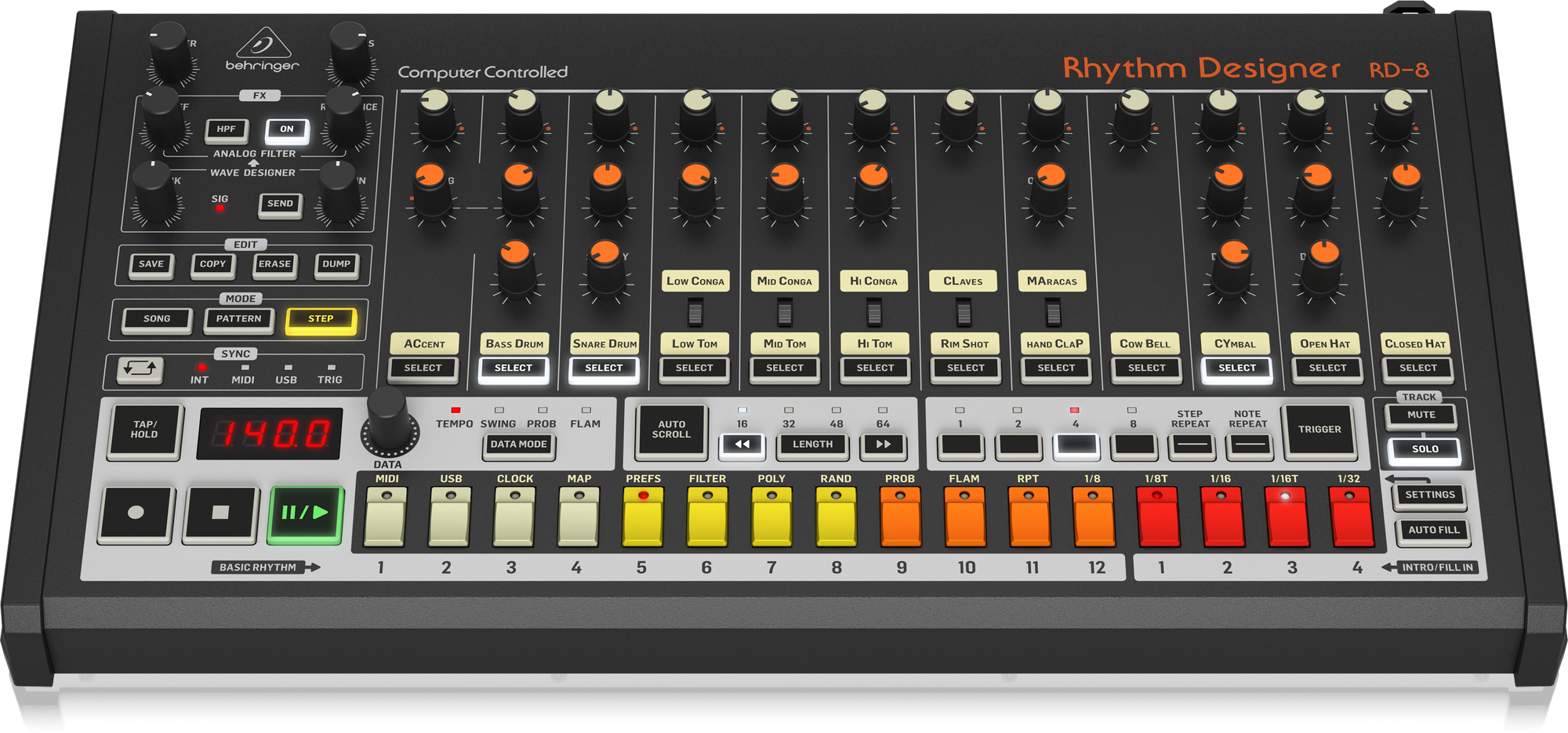Toggle the analog filter ON button

287,129
